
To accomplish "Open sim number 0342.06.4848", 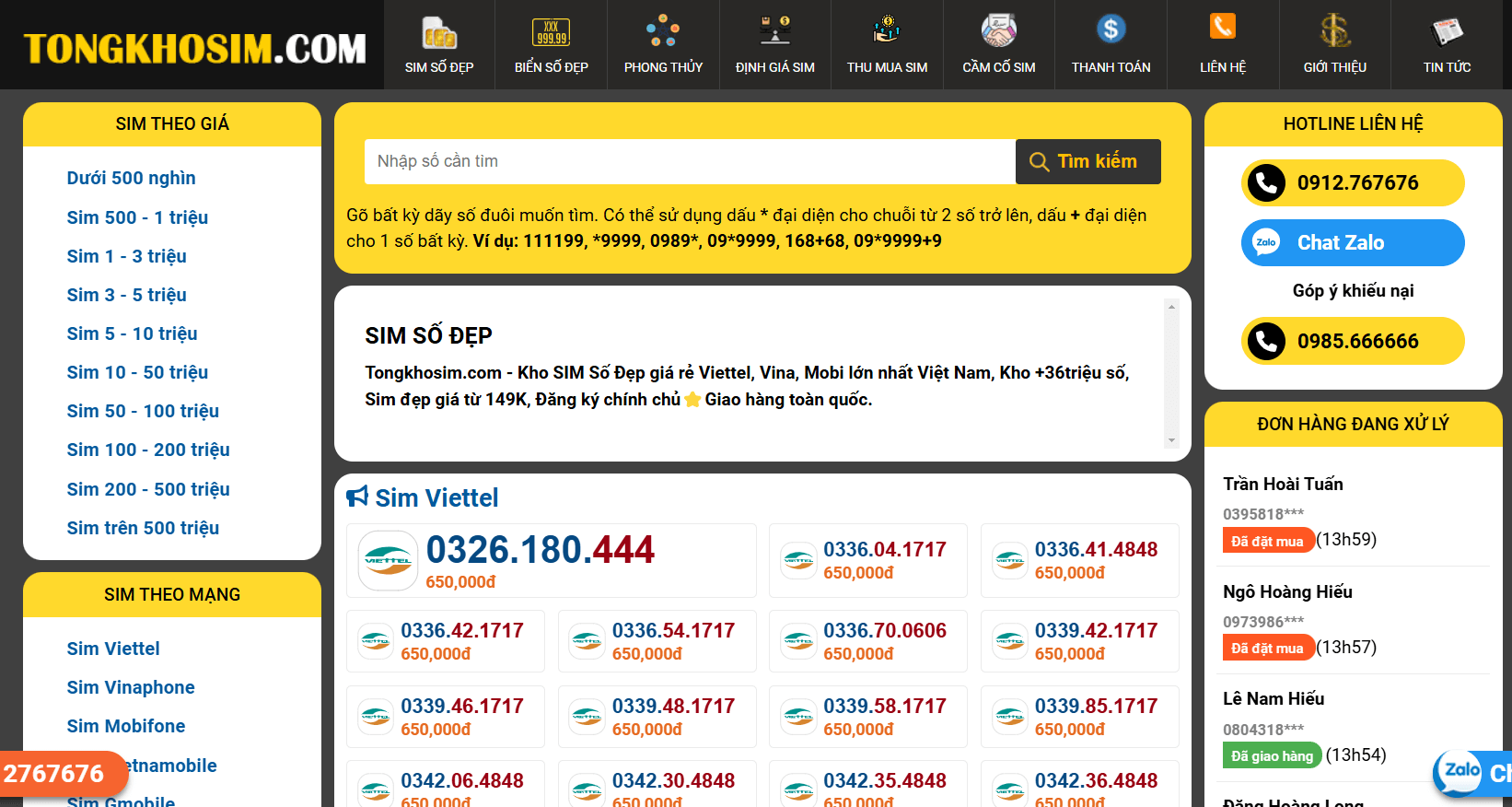I will [x=462, y=780].
